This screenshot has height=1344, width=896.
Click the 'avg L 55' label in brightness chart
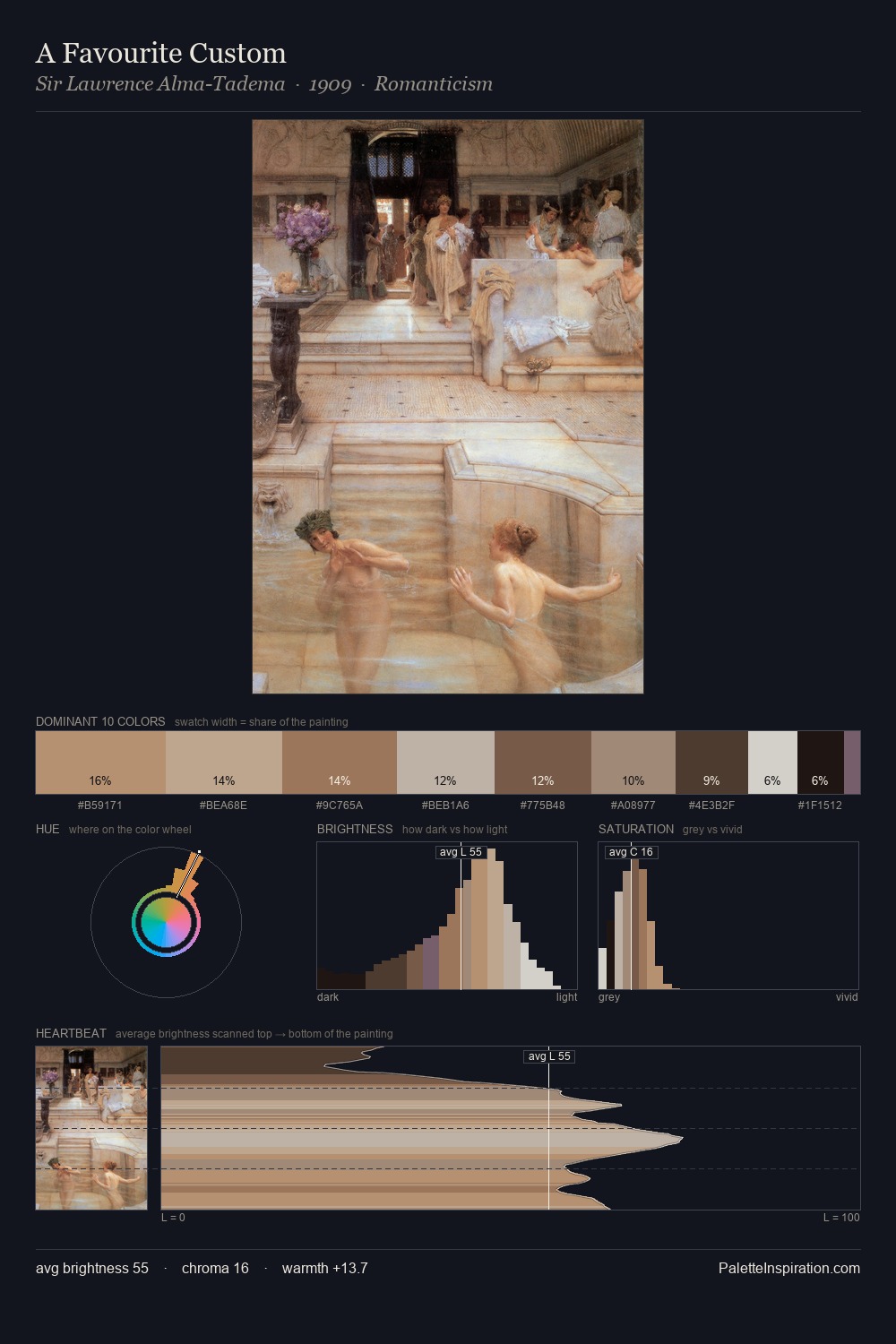461,852
